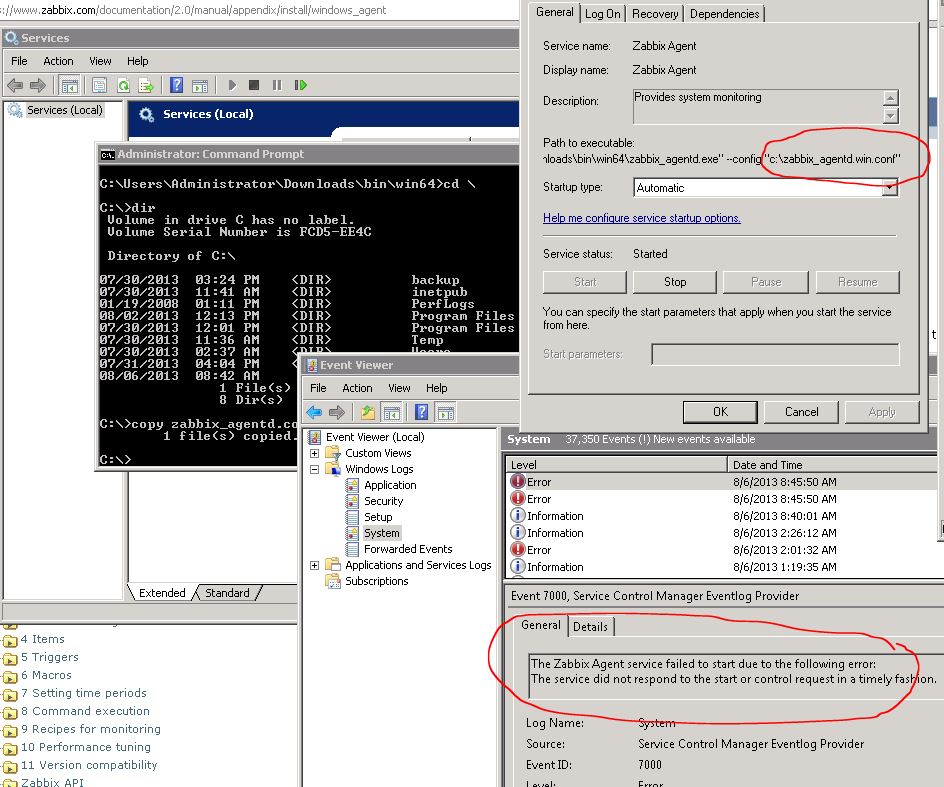
Task: Open File menu in Services window
Action: 19,61
